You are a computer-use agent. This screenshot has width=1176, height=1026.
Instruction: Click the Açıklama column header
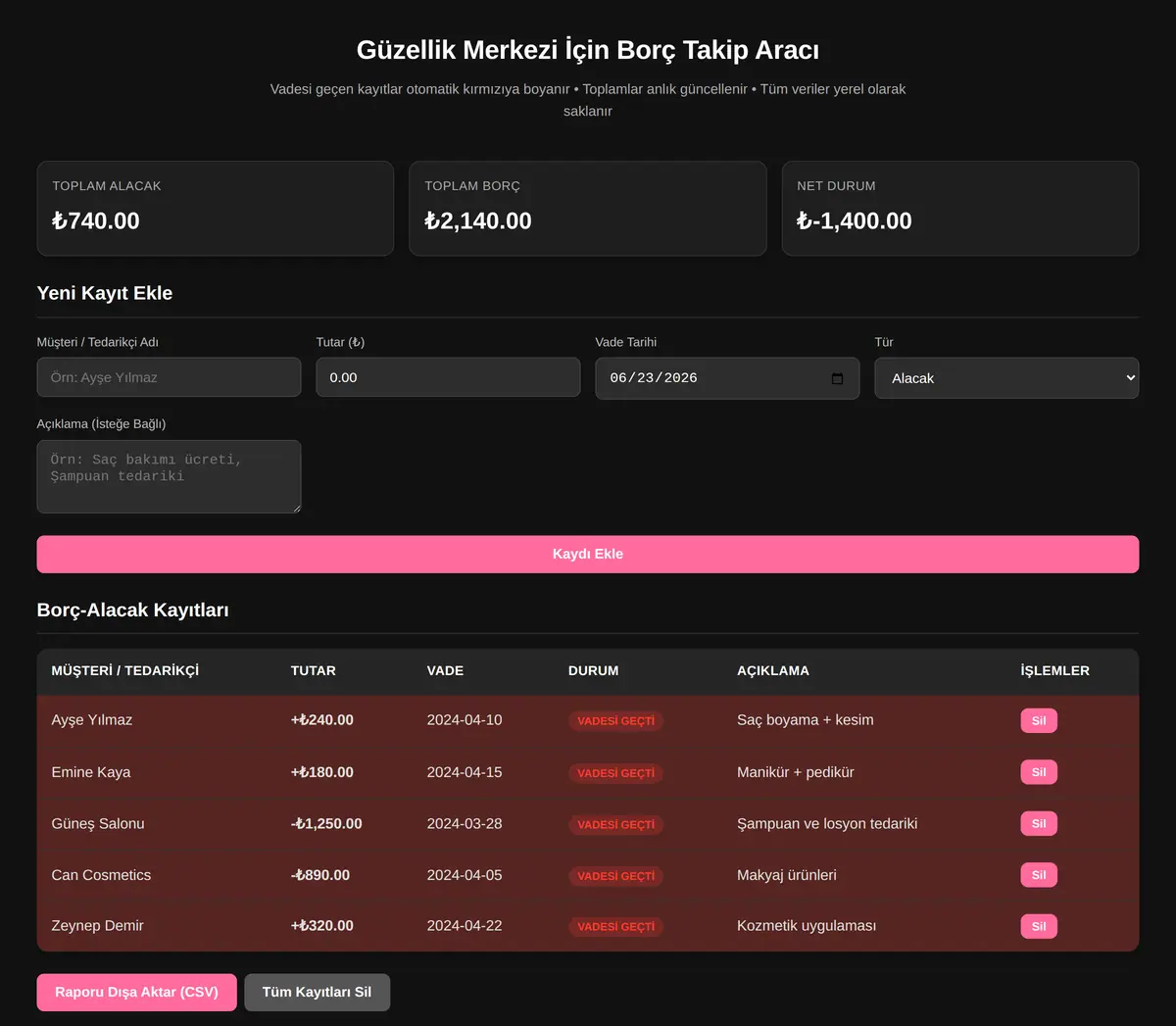[x=773, y=671]
